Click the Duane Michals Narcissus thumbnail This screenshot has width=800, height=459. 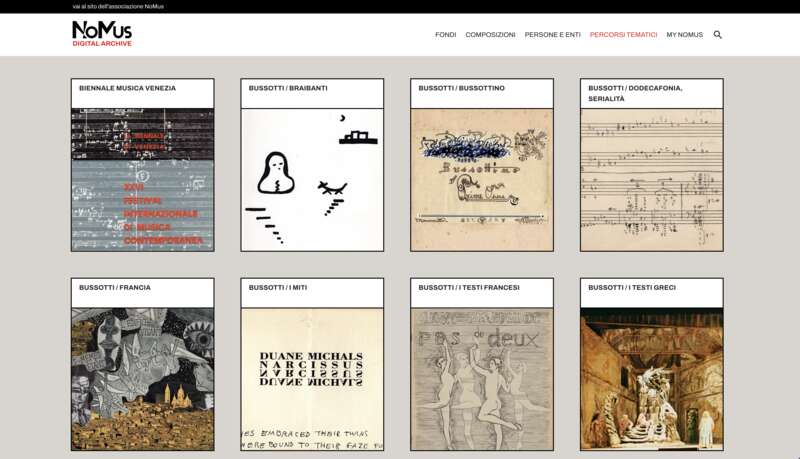click(x=312, y=379)
